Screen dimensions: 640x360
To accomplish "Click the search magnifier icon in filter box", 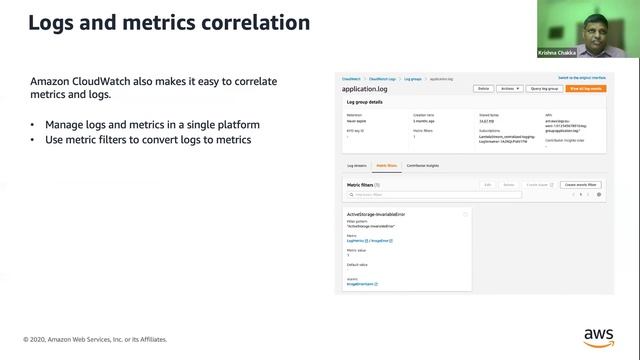I will [351, 195].
